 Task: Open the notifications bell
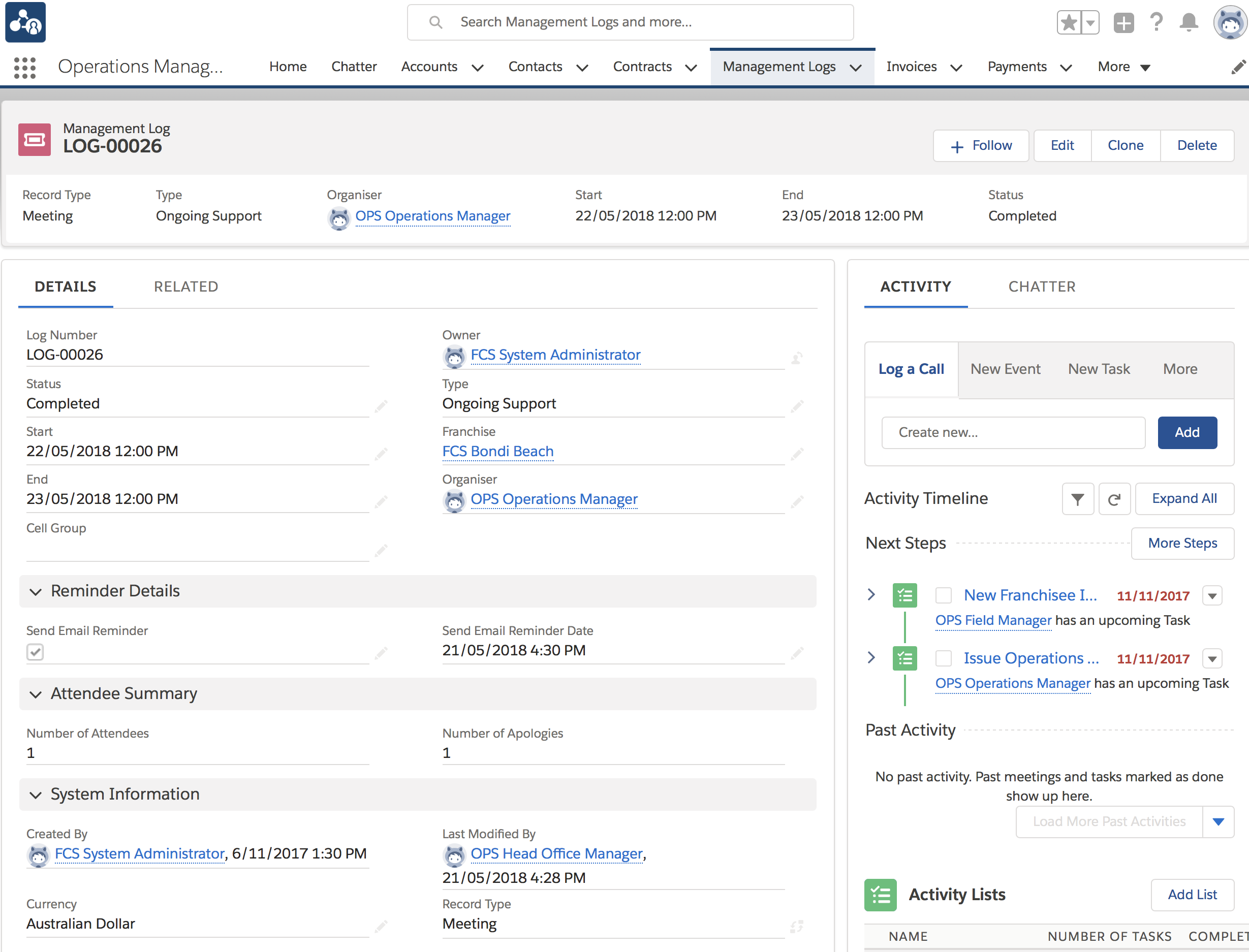click(1189, 22)
